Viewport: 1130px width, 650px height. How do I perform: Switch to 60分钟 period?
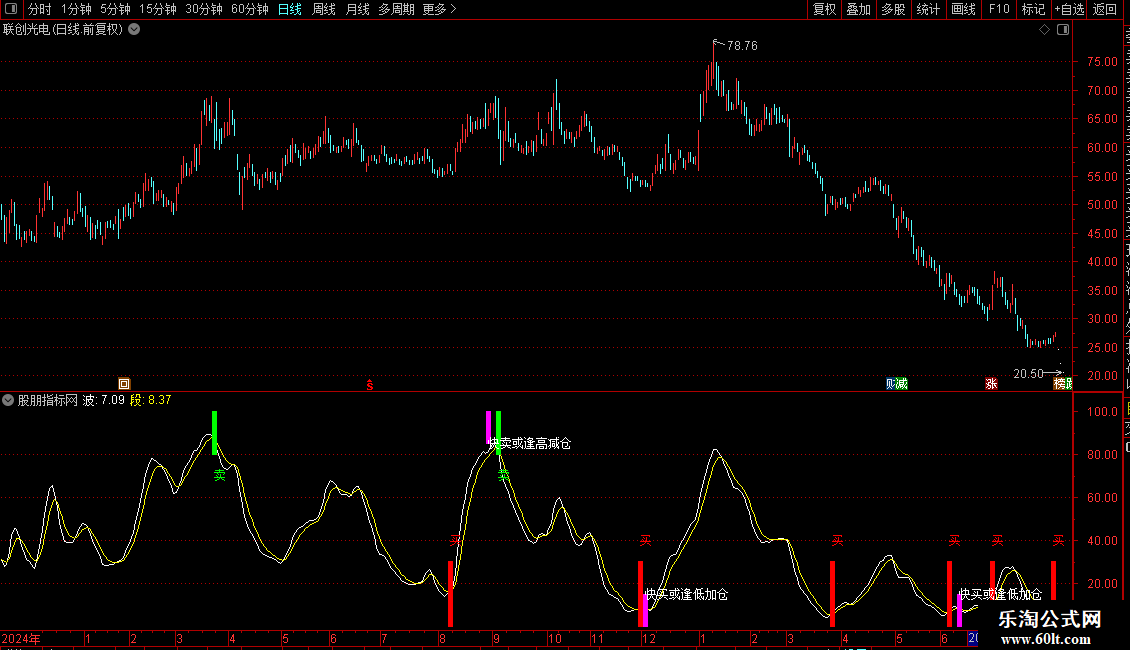[250, 9]
